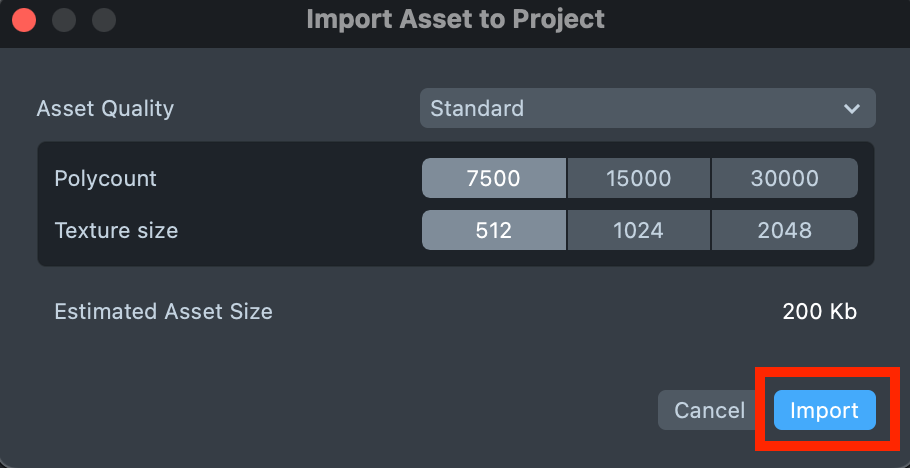Cancel the asset import
Viewport: 910px width, 468px height.
710,410
